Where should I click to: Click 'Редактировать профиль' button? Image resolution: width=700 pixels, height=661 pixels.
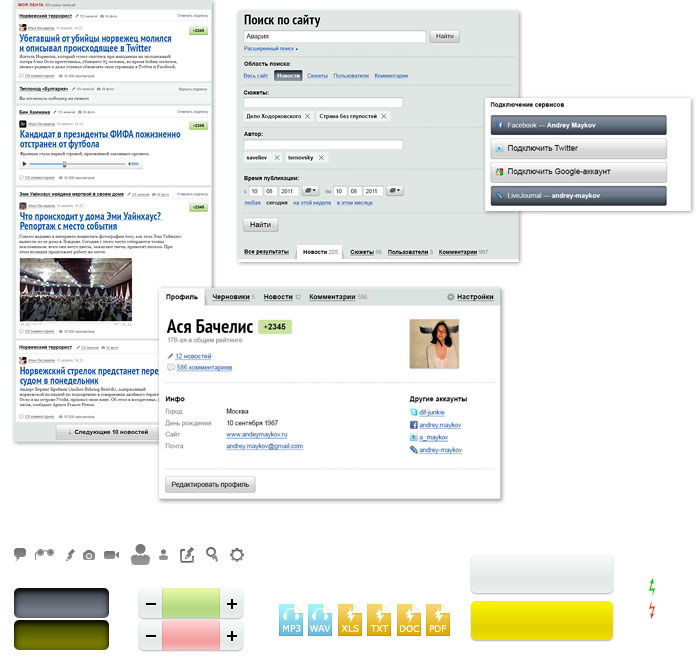click(211, 485)
